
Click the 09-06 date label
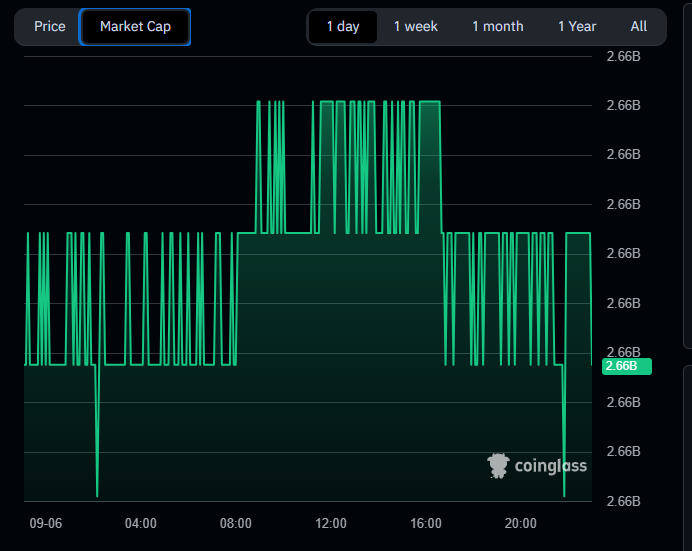(x=45, y=523)
